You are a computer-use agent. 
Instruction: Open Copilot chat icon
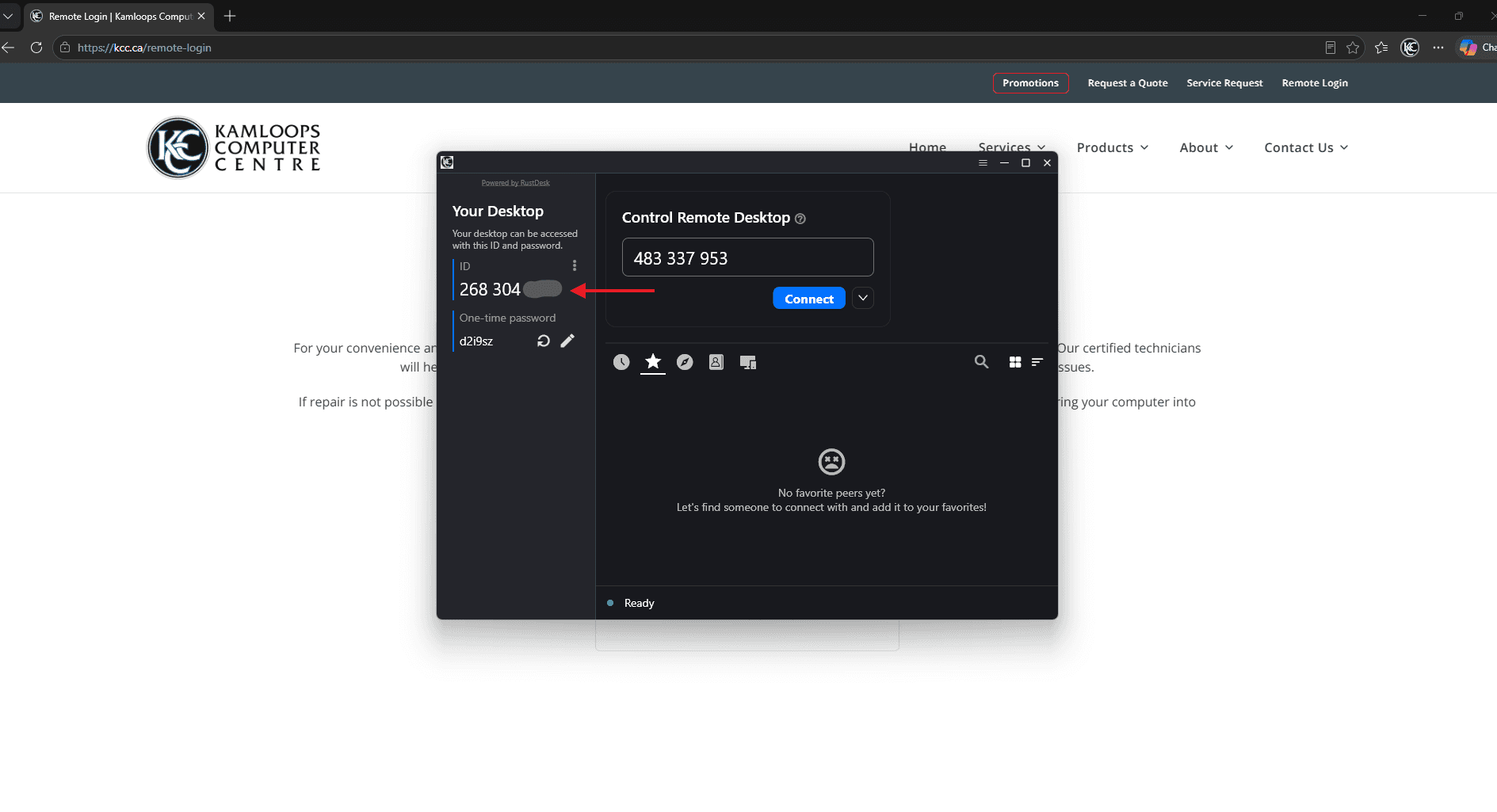pyautogui.click(x=1468, y=48)
